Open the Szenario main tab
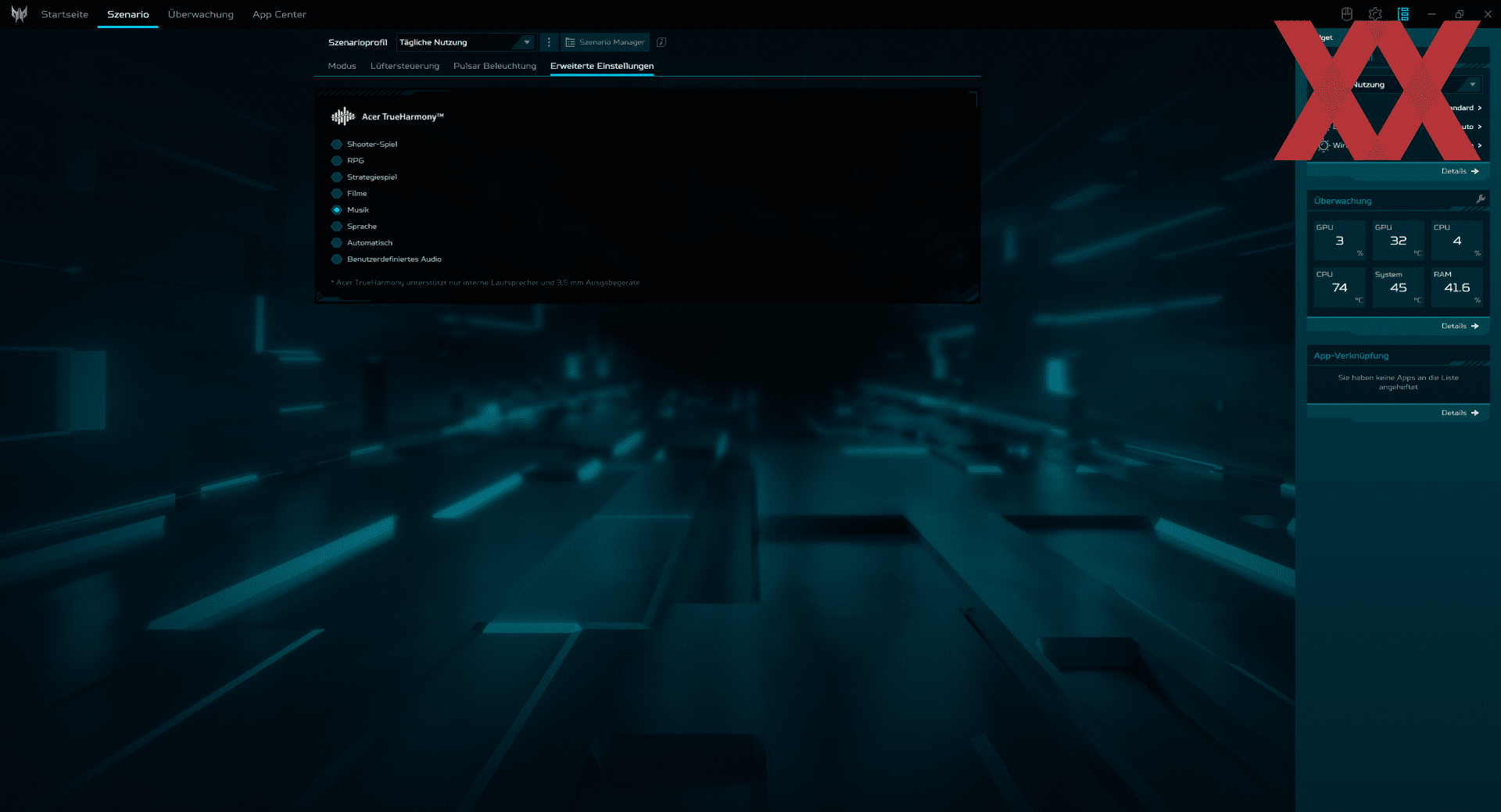 point(128,14)
